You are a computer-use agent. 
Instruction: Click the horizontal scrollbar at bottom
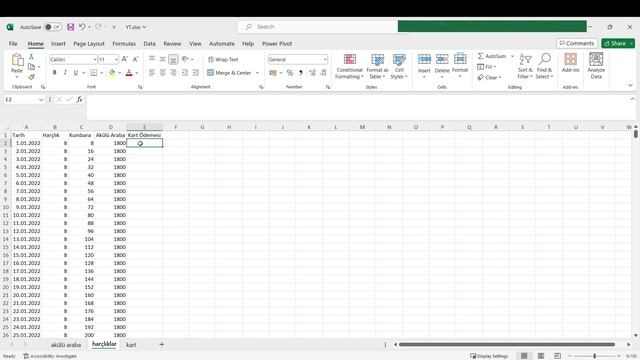[507, 344]
